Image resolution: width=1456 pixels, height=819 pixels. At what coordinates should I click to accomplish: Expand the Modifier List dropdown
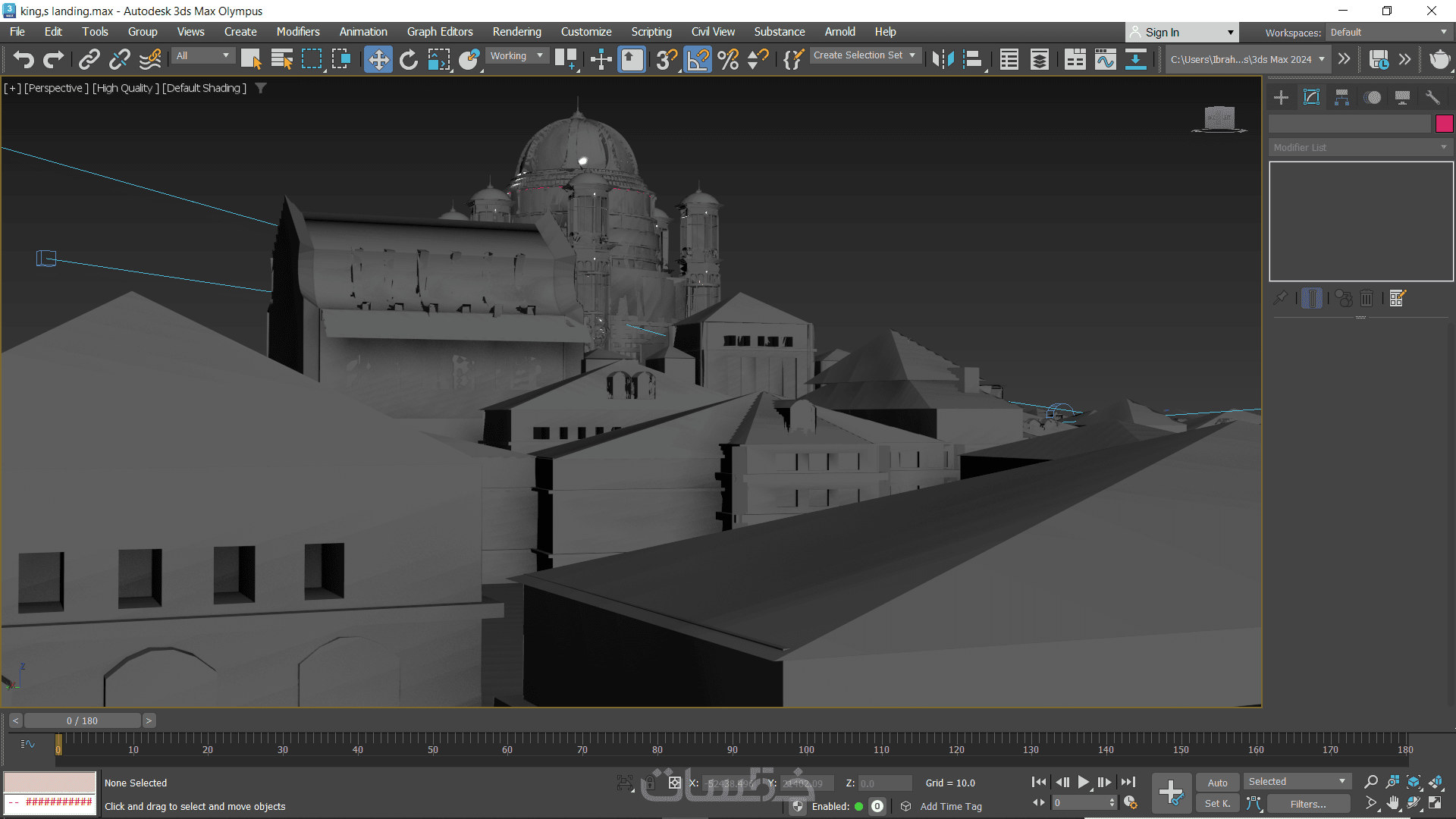click(x=1360, y=147)
